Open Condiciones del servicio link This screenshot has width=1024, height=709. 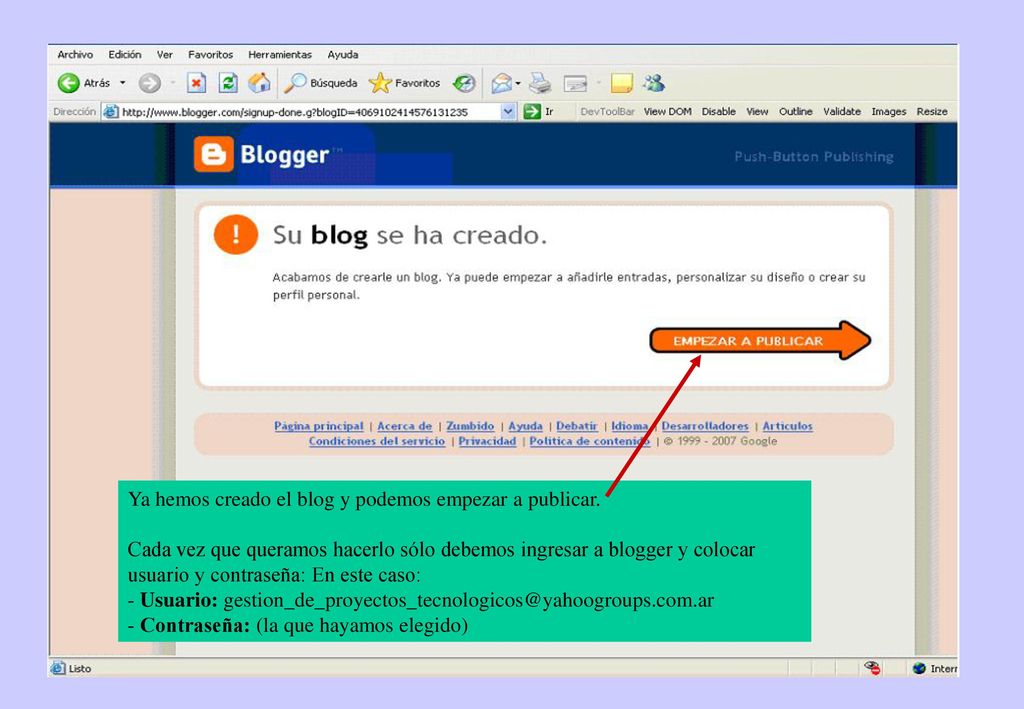377,441
